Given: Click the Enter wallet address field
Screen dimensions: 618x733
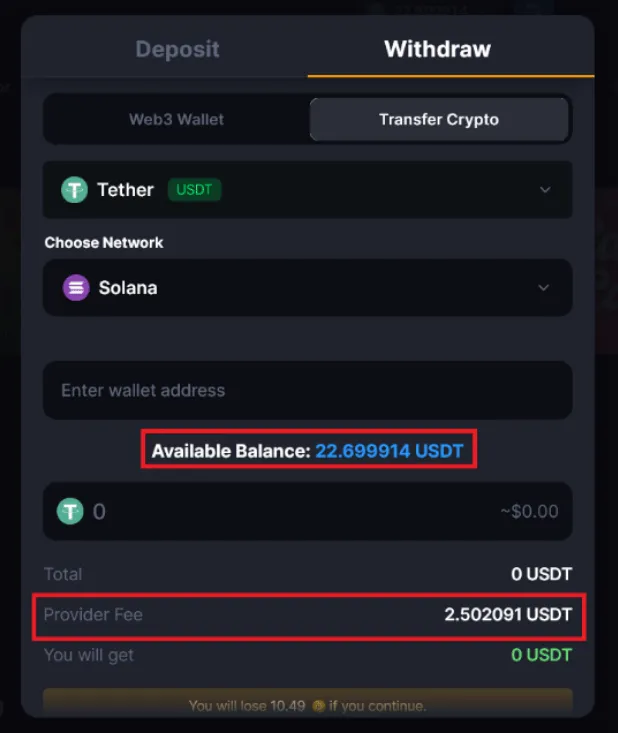Looking at the screenshot, I should 308,390.
